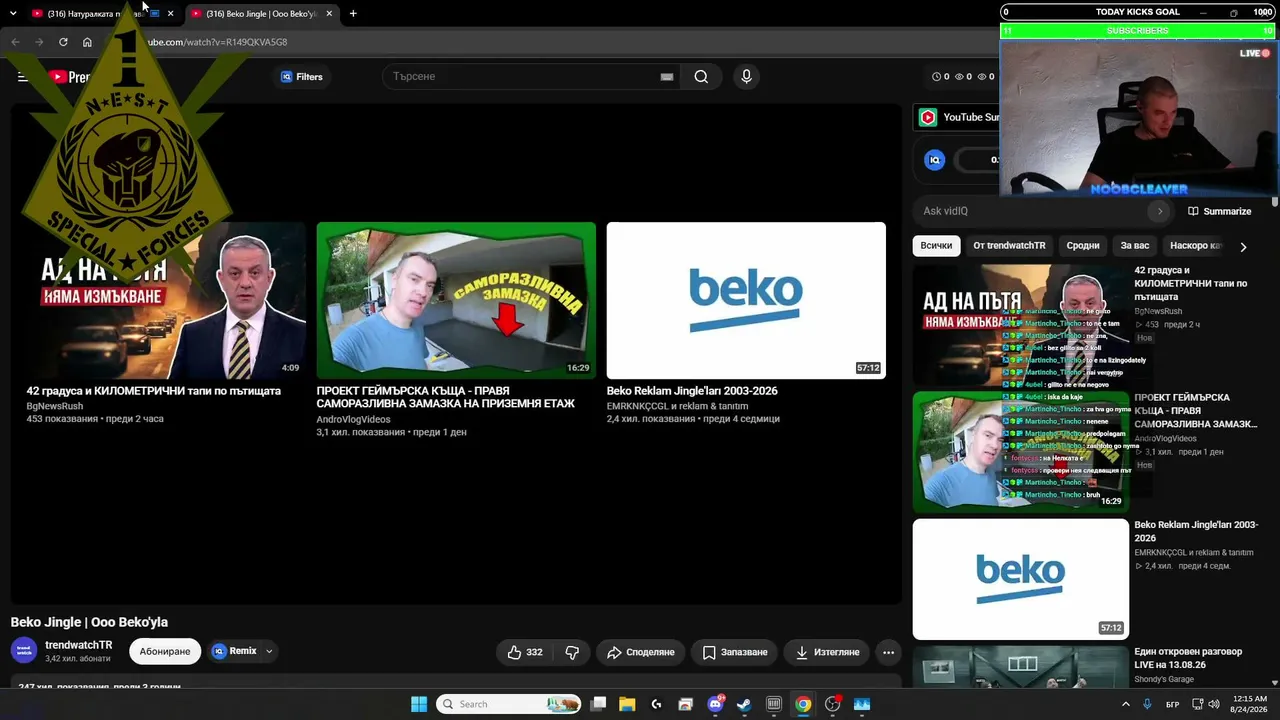Dislike the Beko Jingle video
The width and height of the screenshot is (1280, 720).
[573, 652]
